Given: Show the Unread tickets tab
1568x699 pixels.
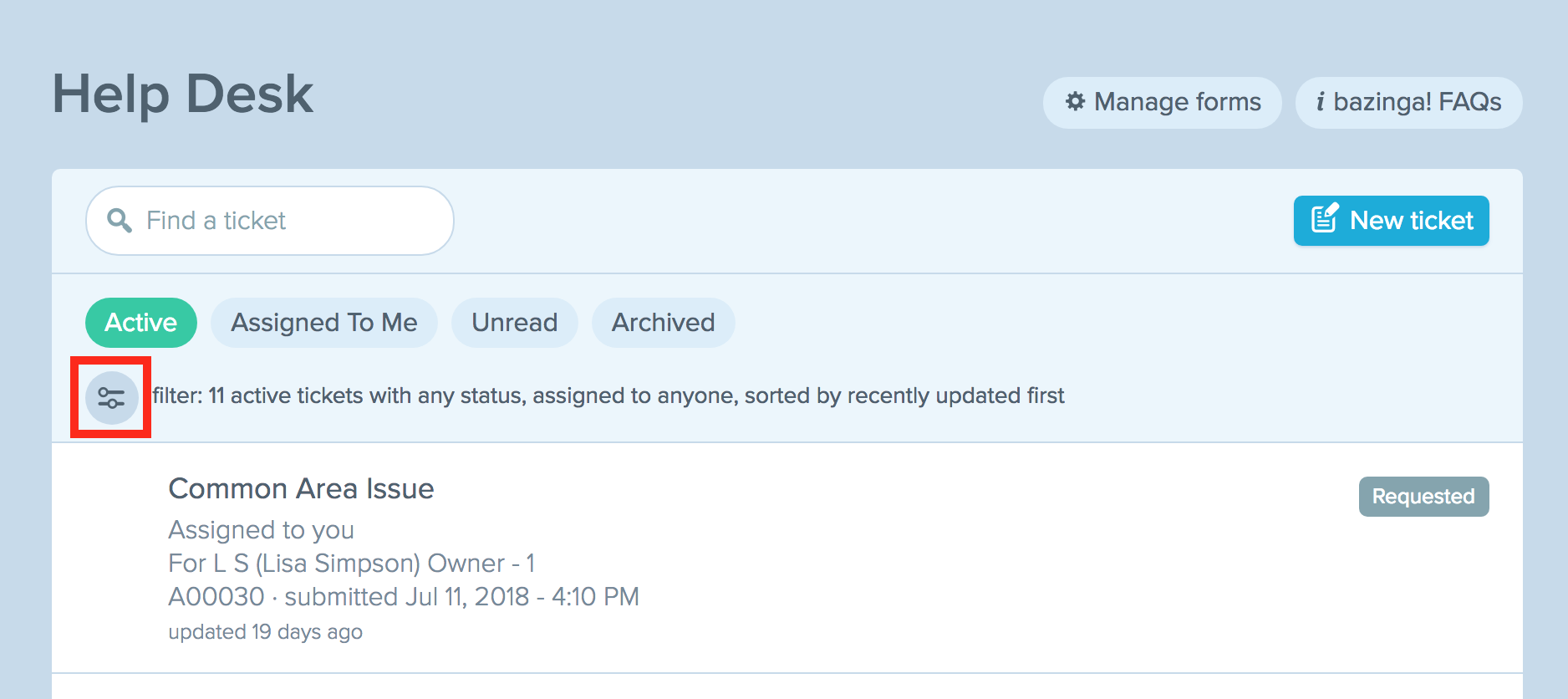Looking at the screenshot, I should point(515,323).
